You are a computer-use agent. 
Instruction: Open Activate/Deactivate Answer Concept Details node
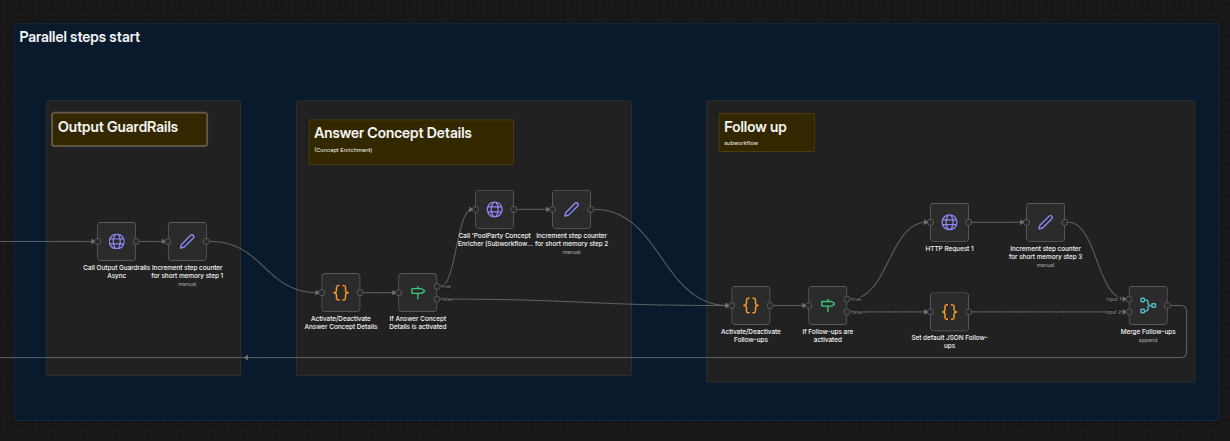[341, 292]
